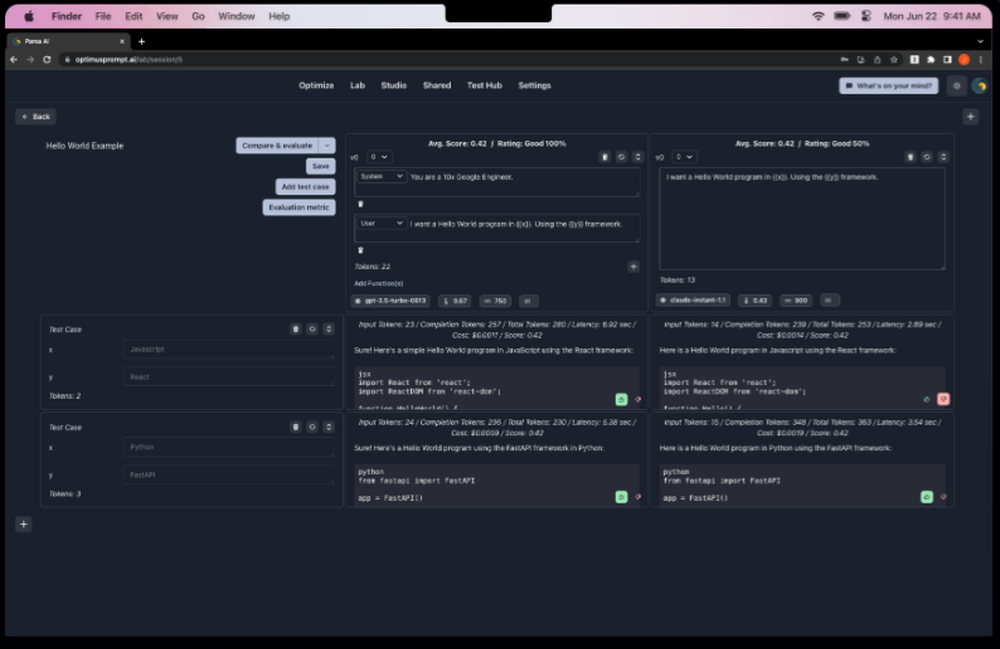Rerun the Javascript test case
Viewport: 1000px width, 649px height.
click(x=312, y=329)
